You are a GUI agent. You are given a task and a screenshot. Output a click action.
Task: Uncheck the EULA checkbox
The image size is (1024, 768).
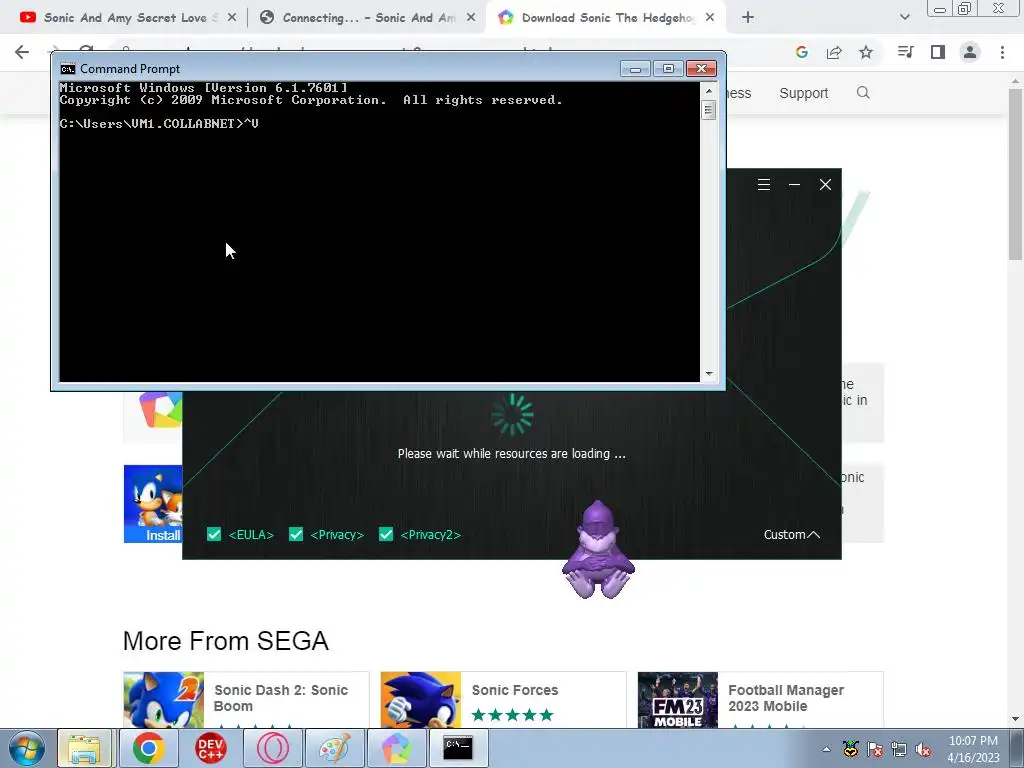pyautogui.click(x=214, y=534)
